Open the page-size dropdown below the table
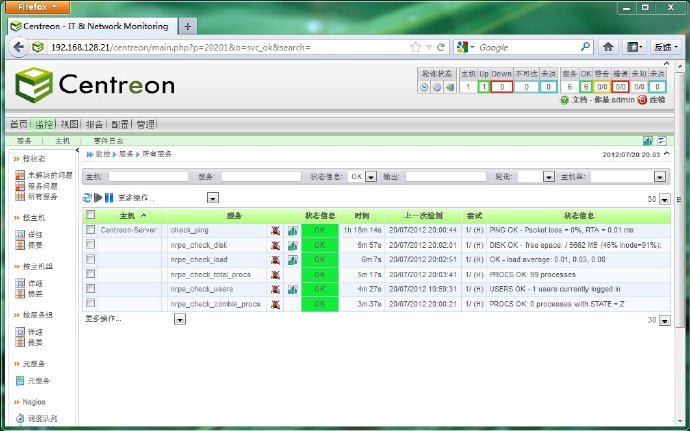Screen dimensions: 690x431 664,320
